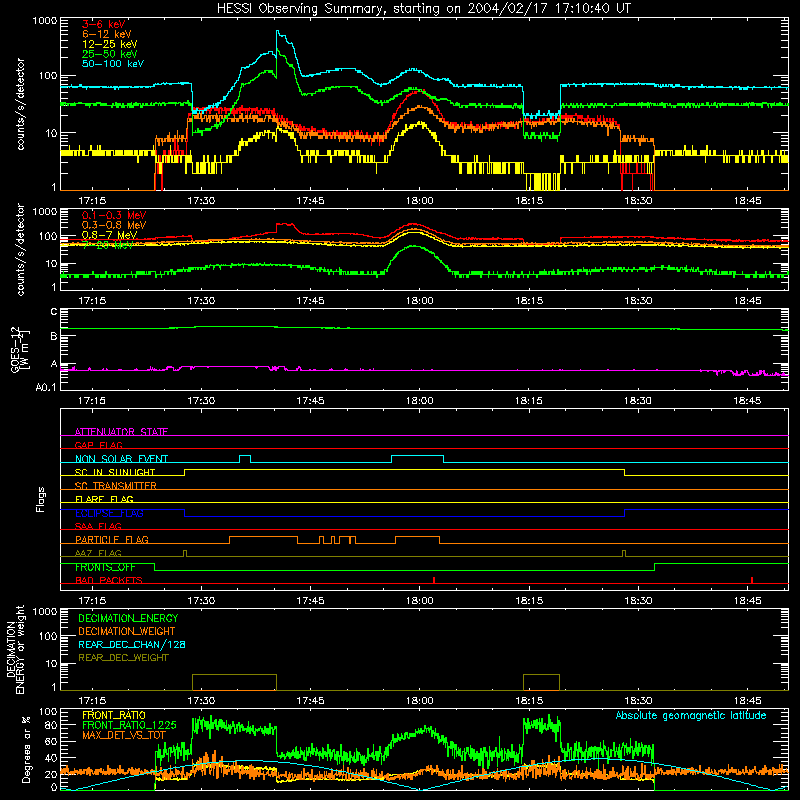Click the SAA_FLAG label
Image resolution: width=800 pixels, height=800 pixels.
pos(98,526)
